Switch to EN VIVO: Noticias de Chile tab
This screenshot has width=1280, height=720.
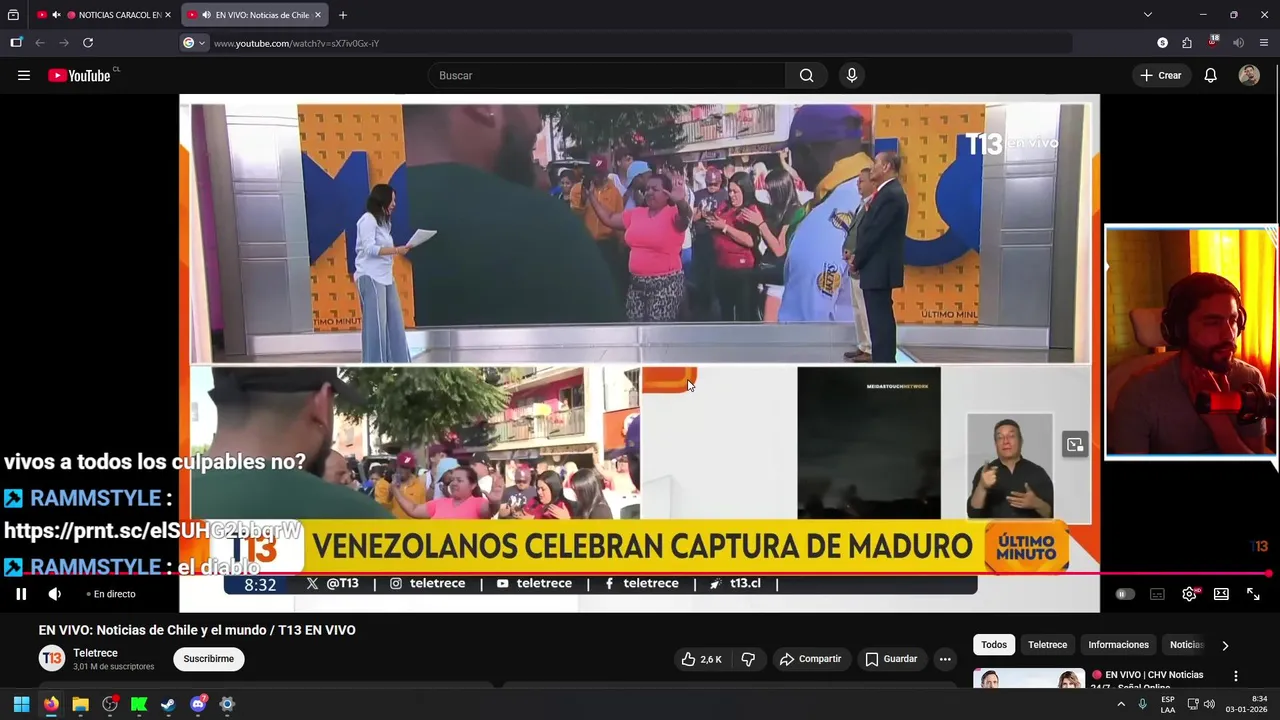click(255, 15)
